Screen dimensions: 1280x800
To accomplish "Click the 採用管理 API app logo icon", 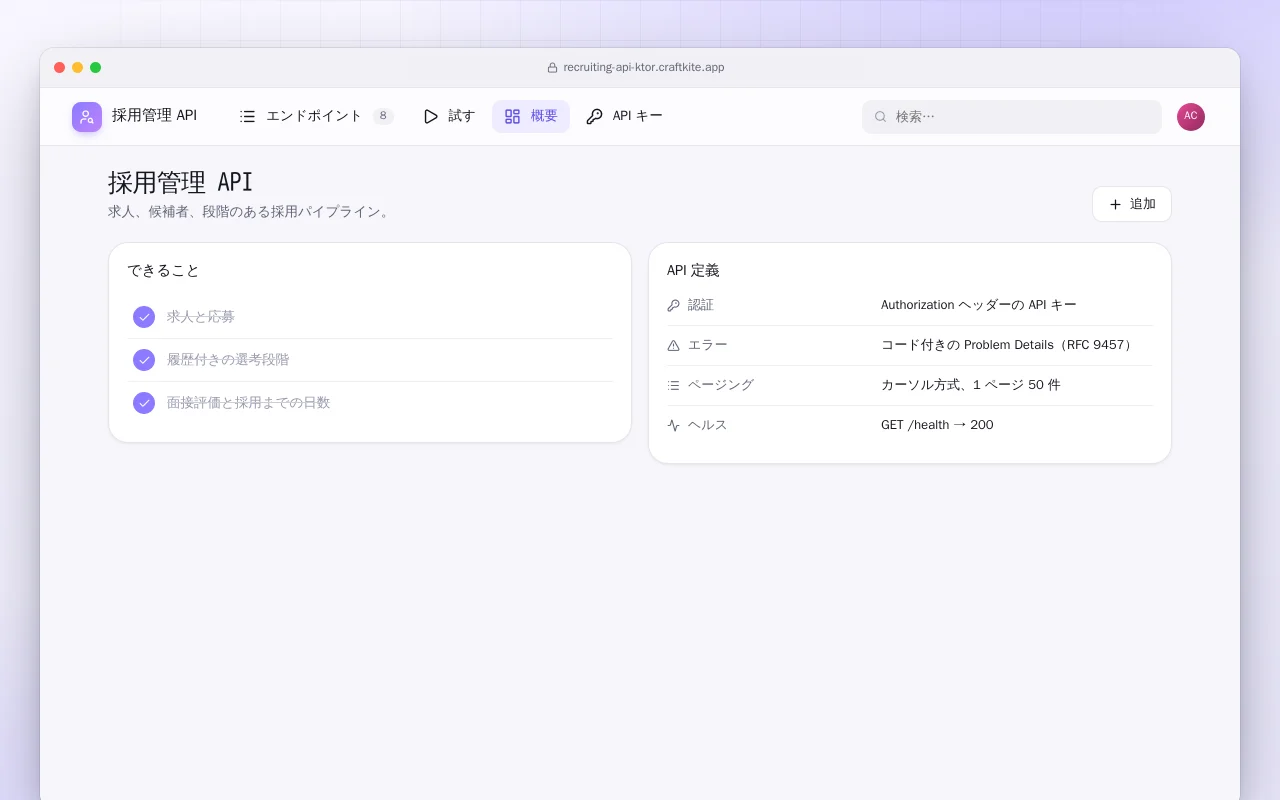I will pyautogui.click(x=87, y=117).
